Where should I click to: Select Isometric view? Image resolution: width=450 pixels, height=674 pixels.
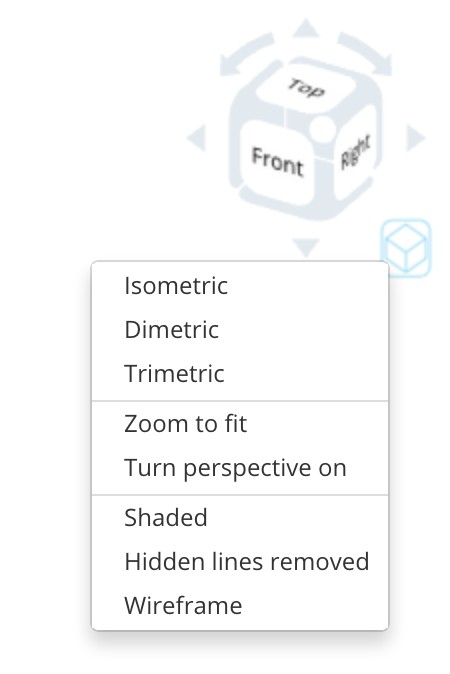[x=240, y=286]
